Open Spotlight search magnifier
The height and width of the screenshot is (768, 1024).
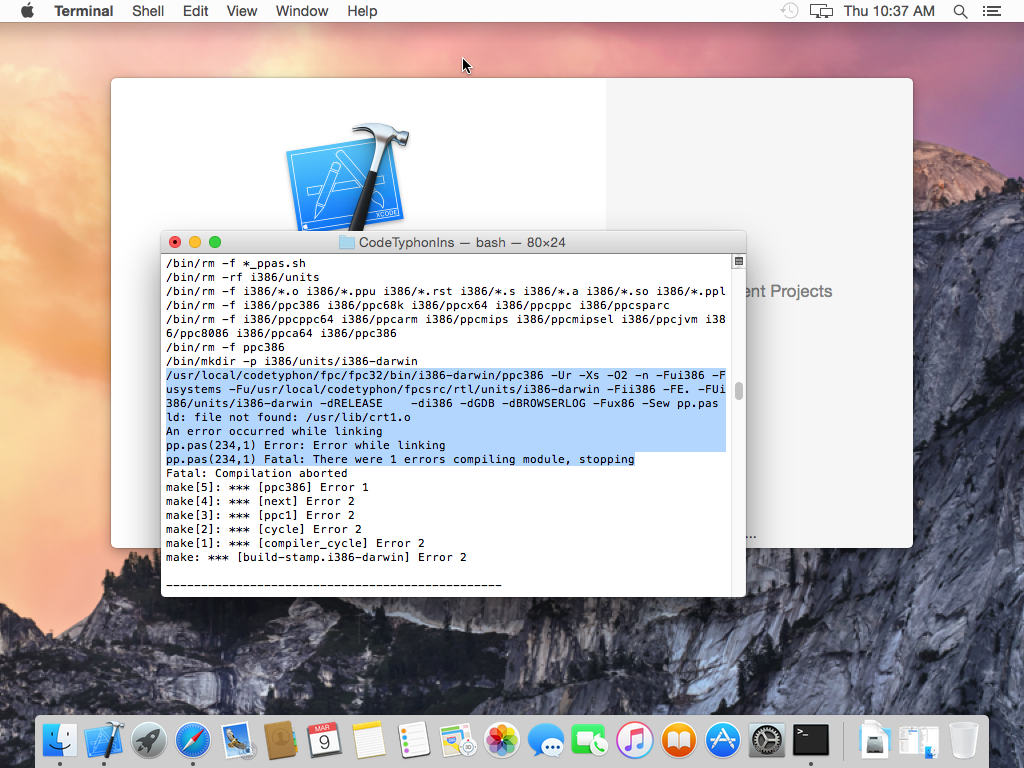pos(960,11)
